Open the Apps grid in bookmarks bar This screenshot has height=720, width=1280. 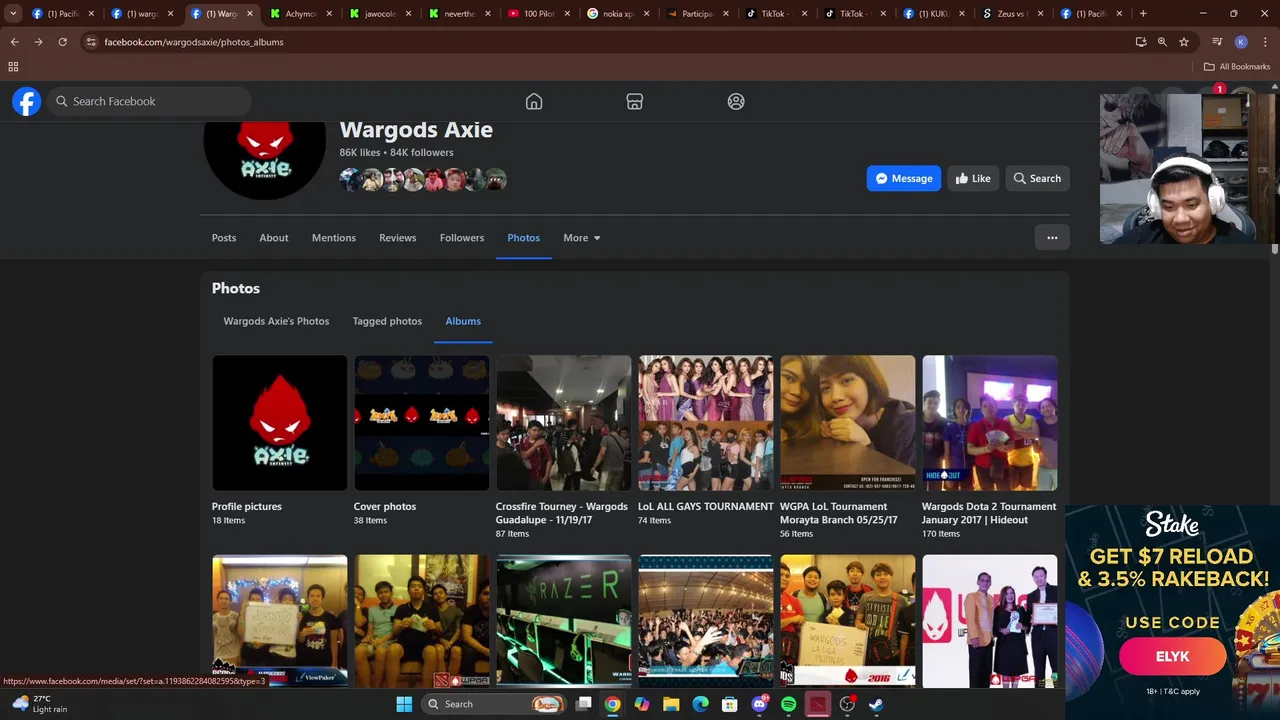coord(13,67)
